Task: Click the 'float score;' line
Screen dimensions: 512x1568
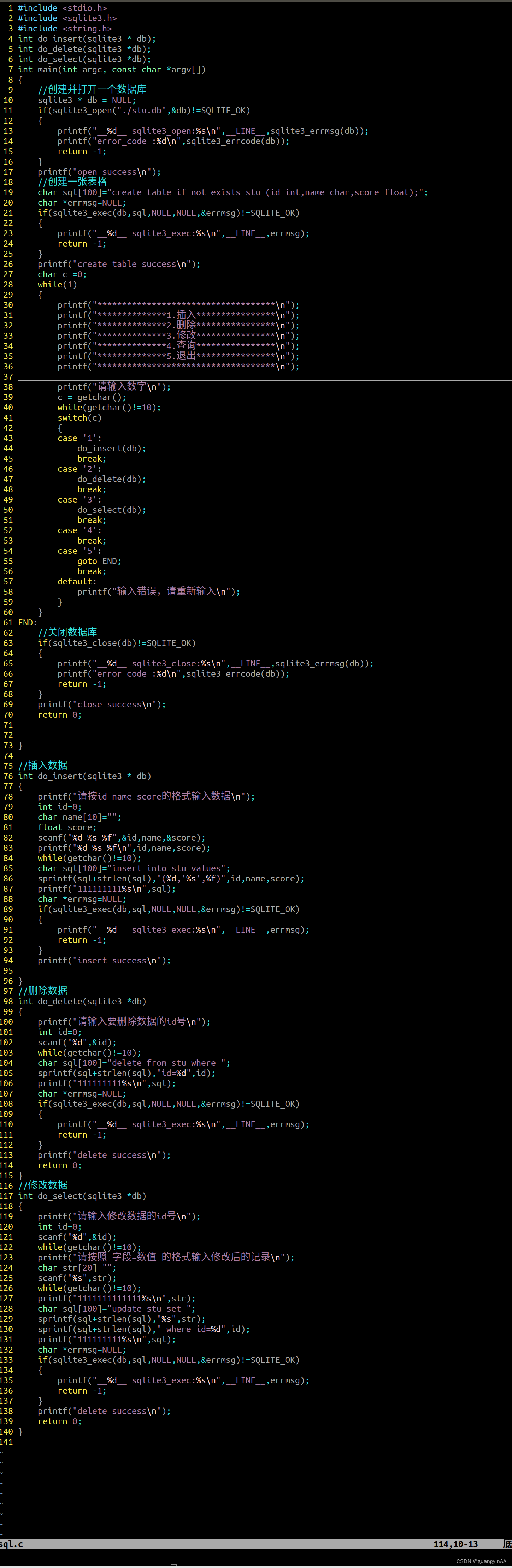Action: pyautogui.click(x=67, y=827)
